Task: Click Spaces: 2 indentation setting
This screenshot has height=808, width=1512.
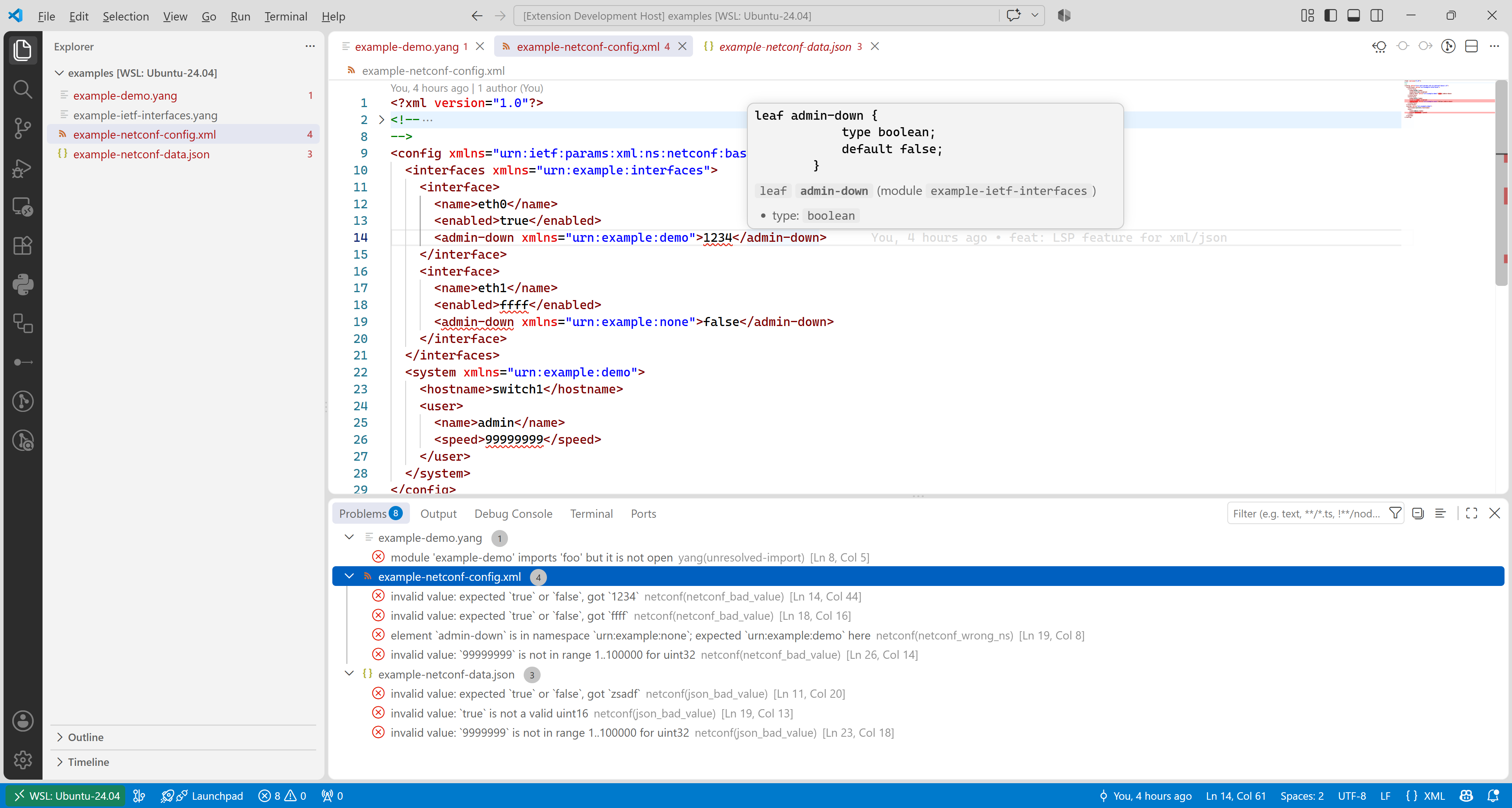Action: click(1302, 796)
